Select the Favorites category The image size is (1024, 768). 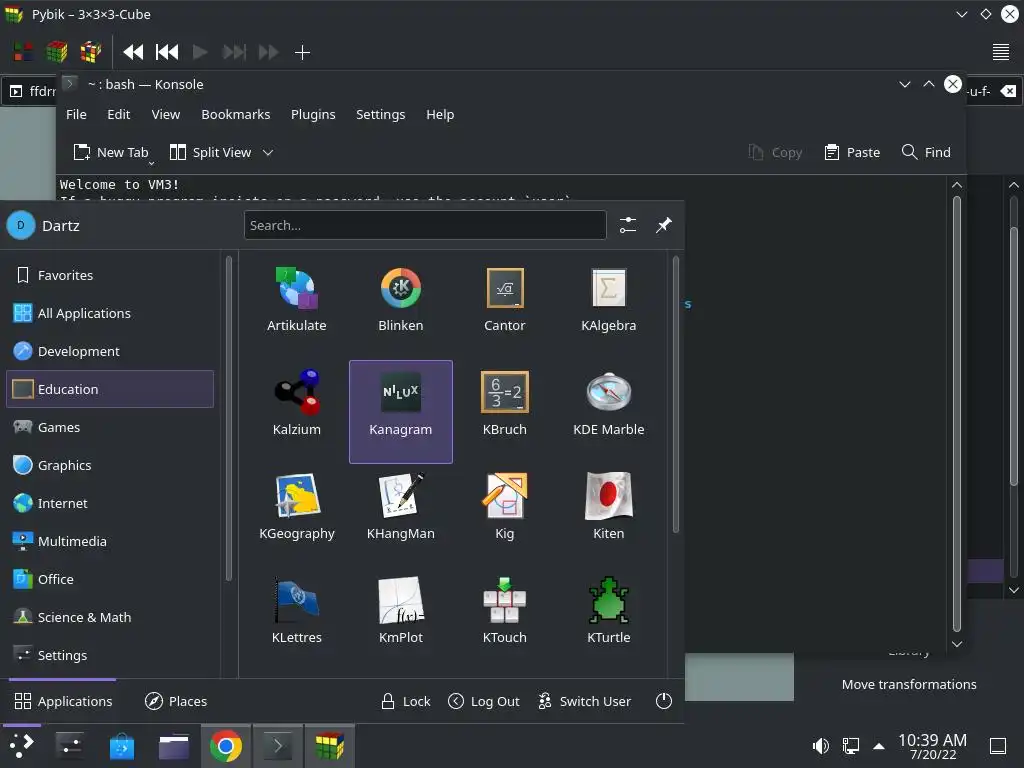[110, 276]
